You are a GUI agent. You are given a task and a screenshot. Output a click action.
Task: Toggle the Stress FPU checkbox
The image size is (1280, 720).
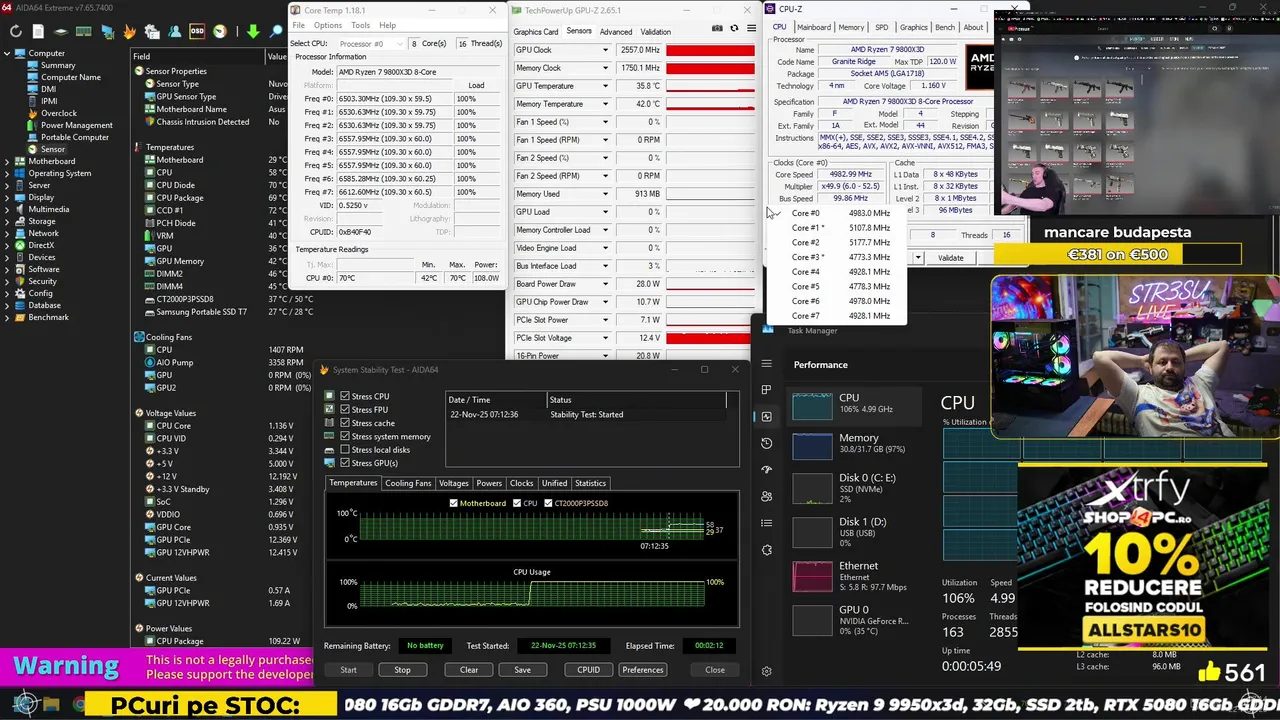point(345,409)
